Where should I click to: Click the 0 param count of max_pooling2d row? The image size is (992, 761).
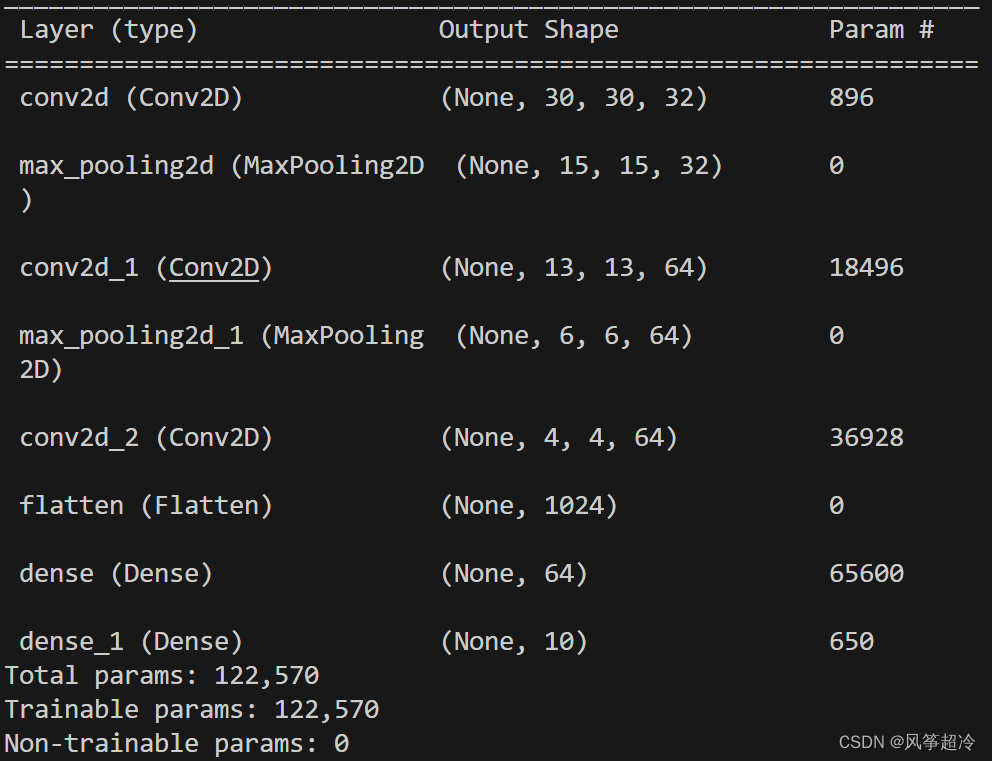[836, 166]
